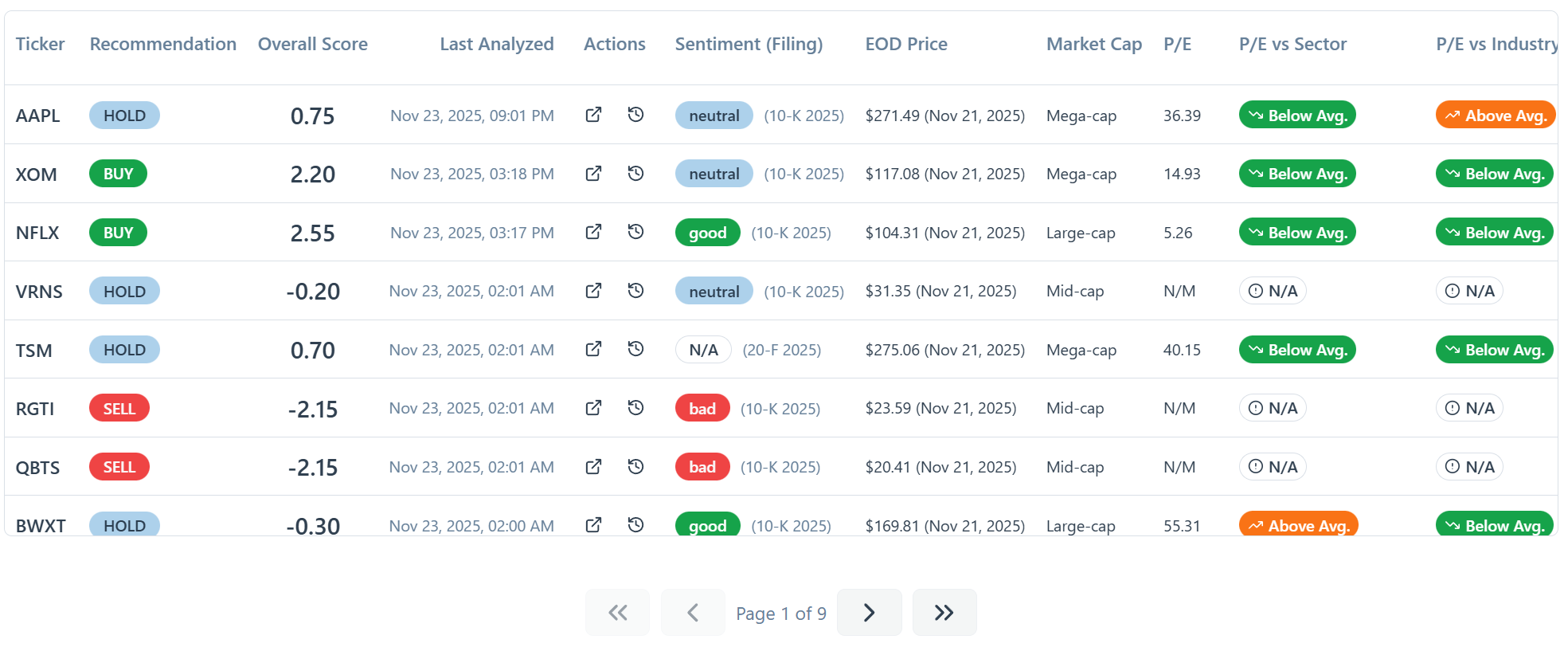Jump to last page double arrow

tap(944, 613)
